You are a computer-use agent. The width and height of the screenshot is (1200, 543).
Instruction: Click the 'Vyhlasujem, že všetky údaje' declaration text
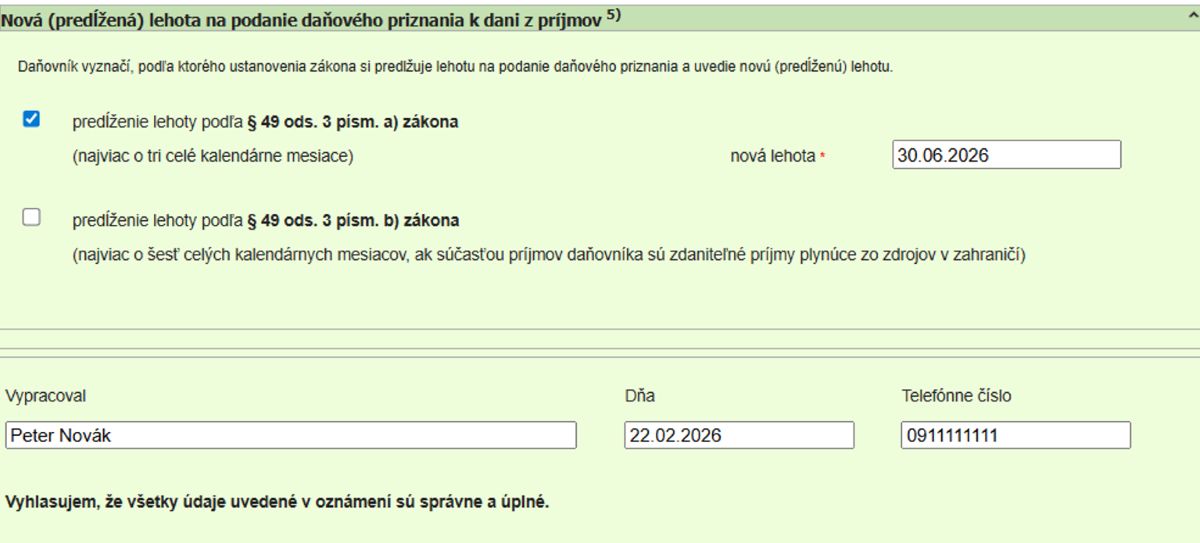tap(277, 500)
